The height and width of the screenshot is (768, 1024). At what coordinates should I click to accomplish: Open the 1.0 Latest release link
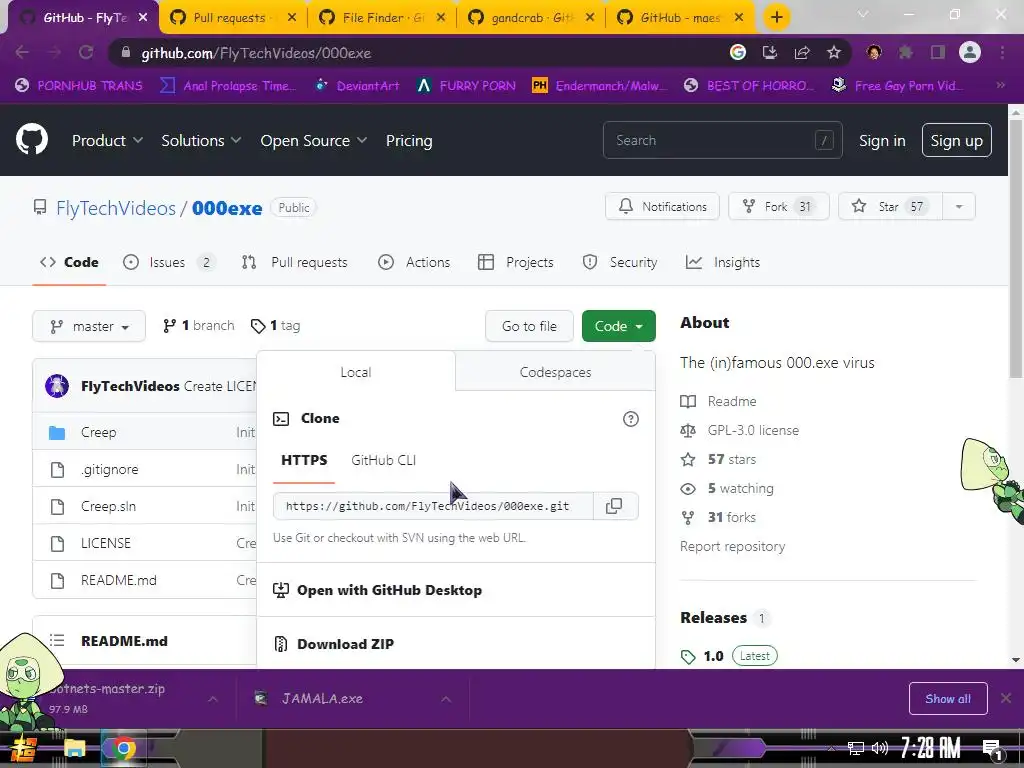(x=729, y=656)
